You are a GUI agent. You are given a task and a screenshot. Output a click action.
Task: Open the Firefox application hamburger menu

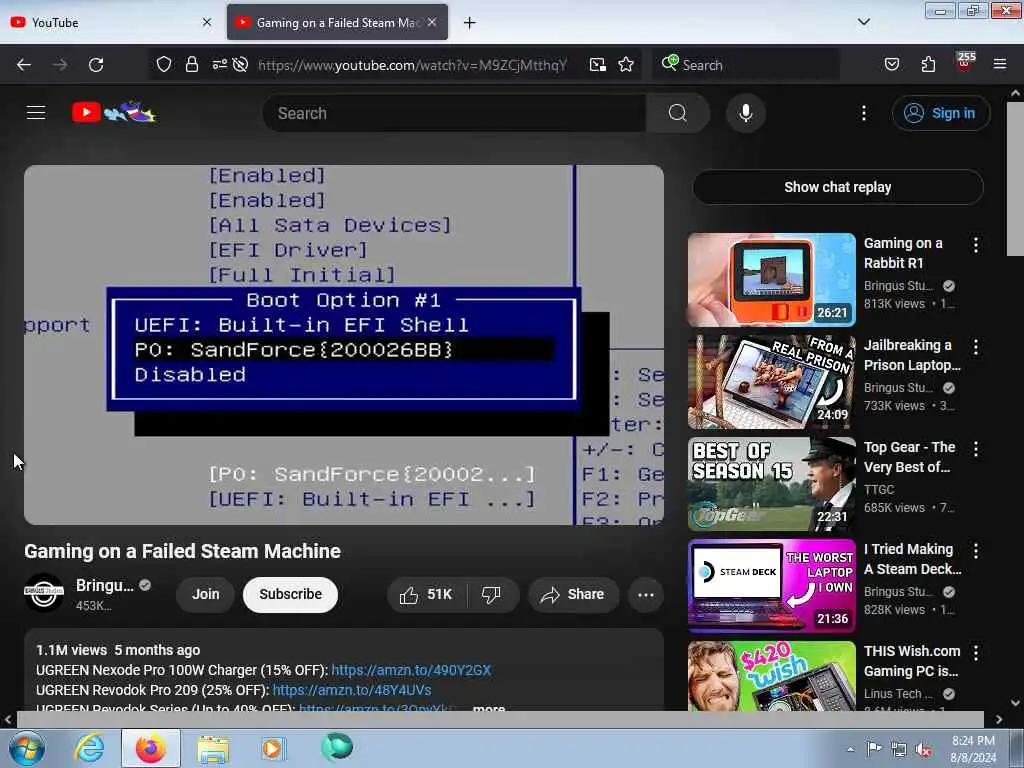click(x=999, y=64)
